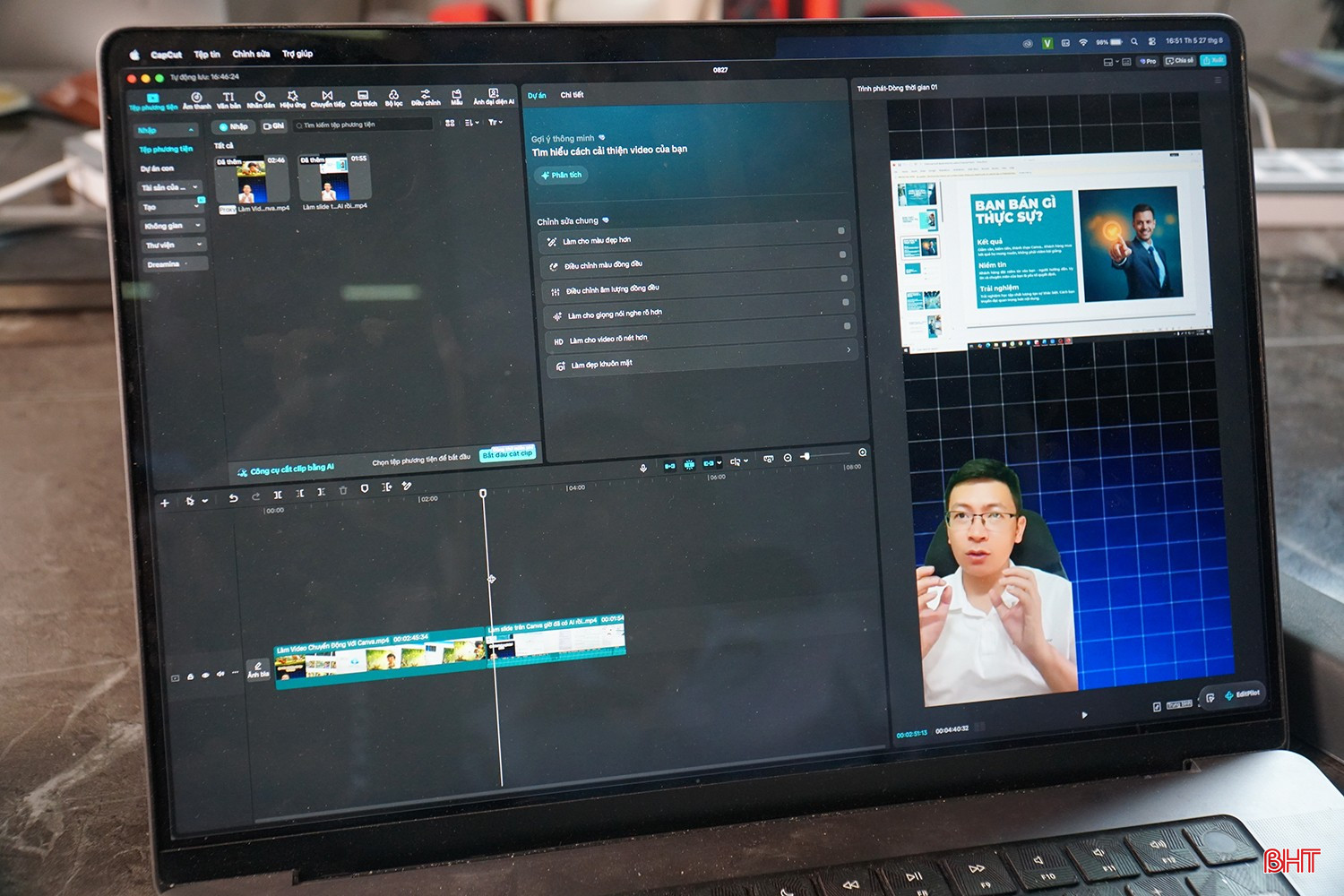Screen dimensions: 1344x896
Task: Redo the last timeline edit
Action: pyautogui.click(x=255, y=496)
